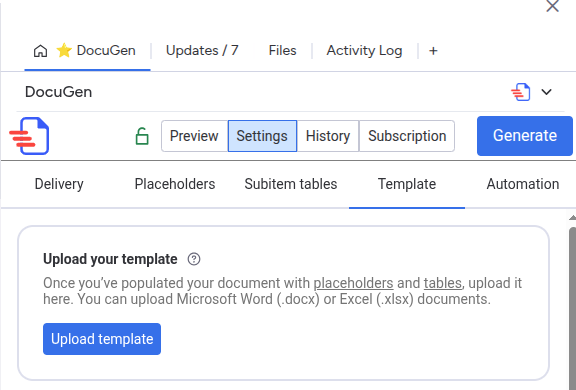
Task: Close the panel with the X icon
Action: pyautogui.click(x=552, y=6)
